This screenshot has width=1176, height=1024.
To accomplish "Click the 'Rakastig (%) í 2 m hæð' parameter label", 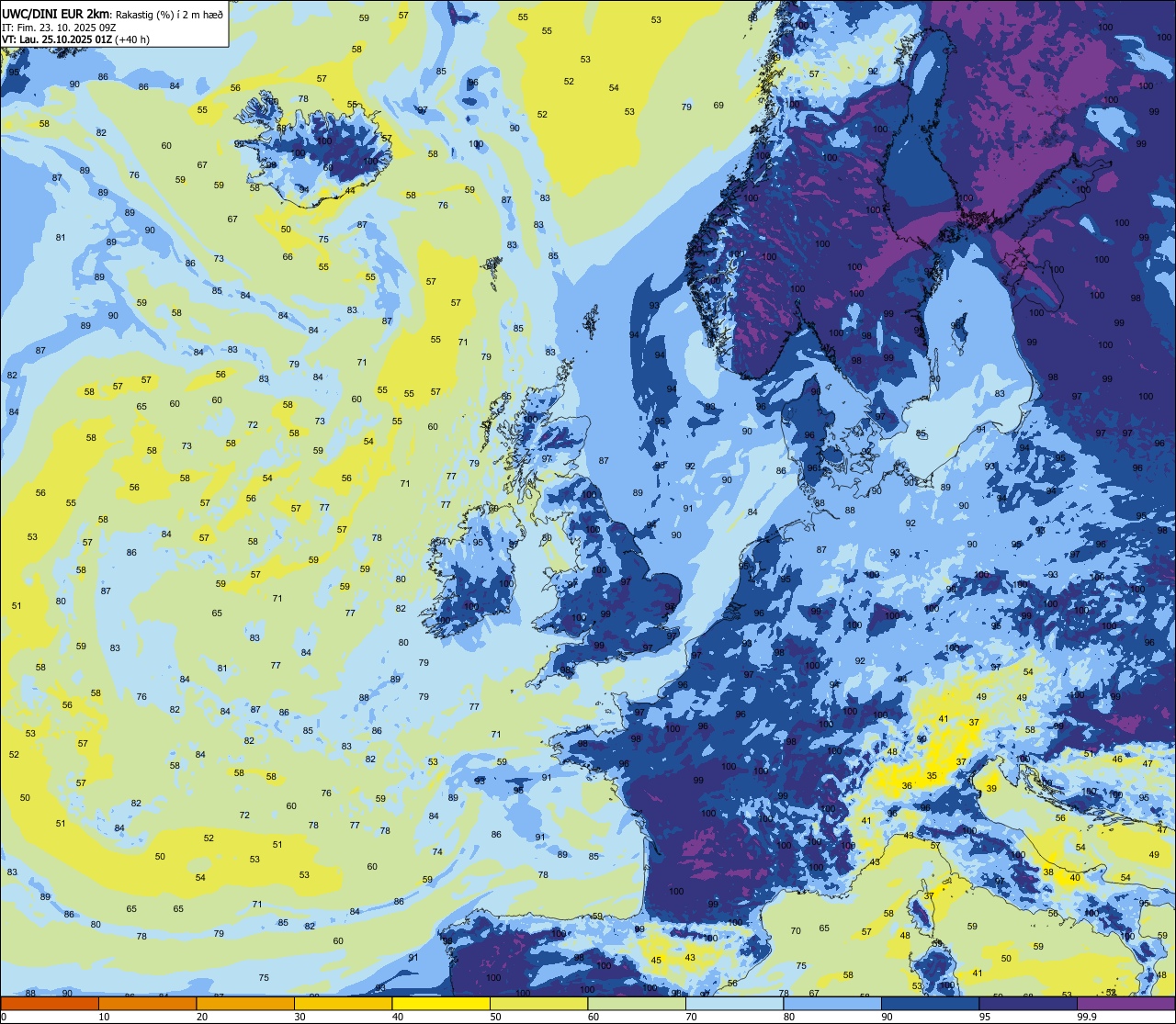I will (170, 14).
